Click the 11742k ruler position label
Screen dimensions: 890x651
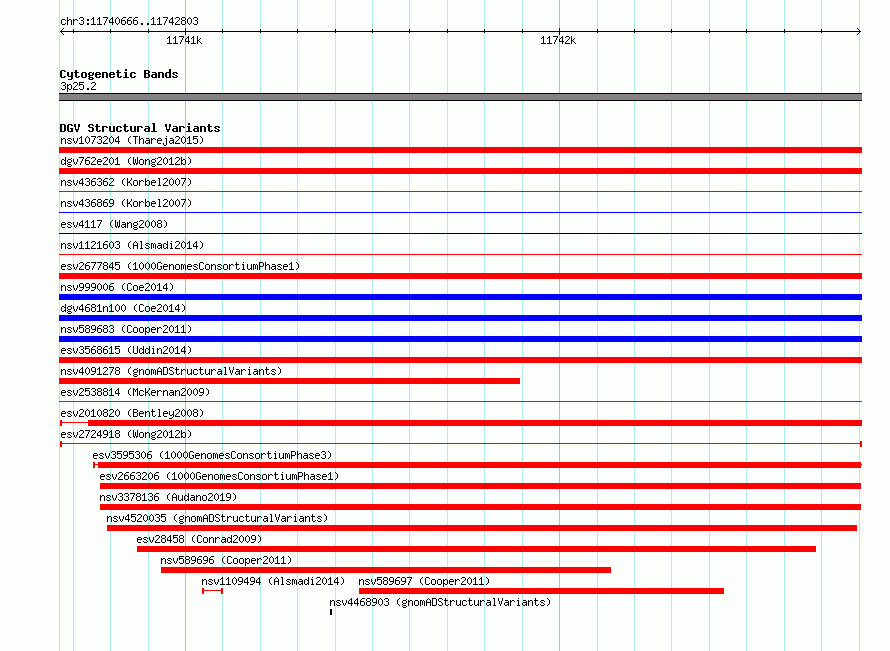point(558,40)
